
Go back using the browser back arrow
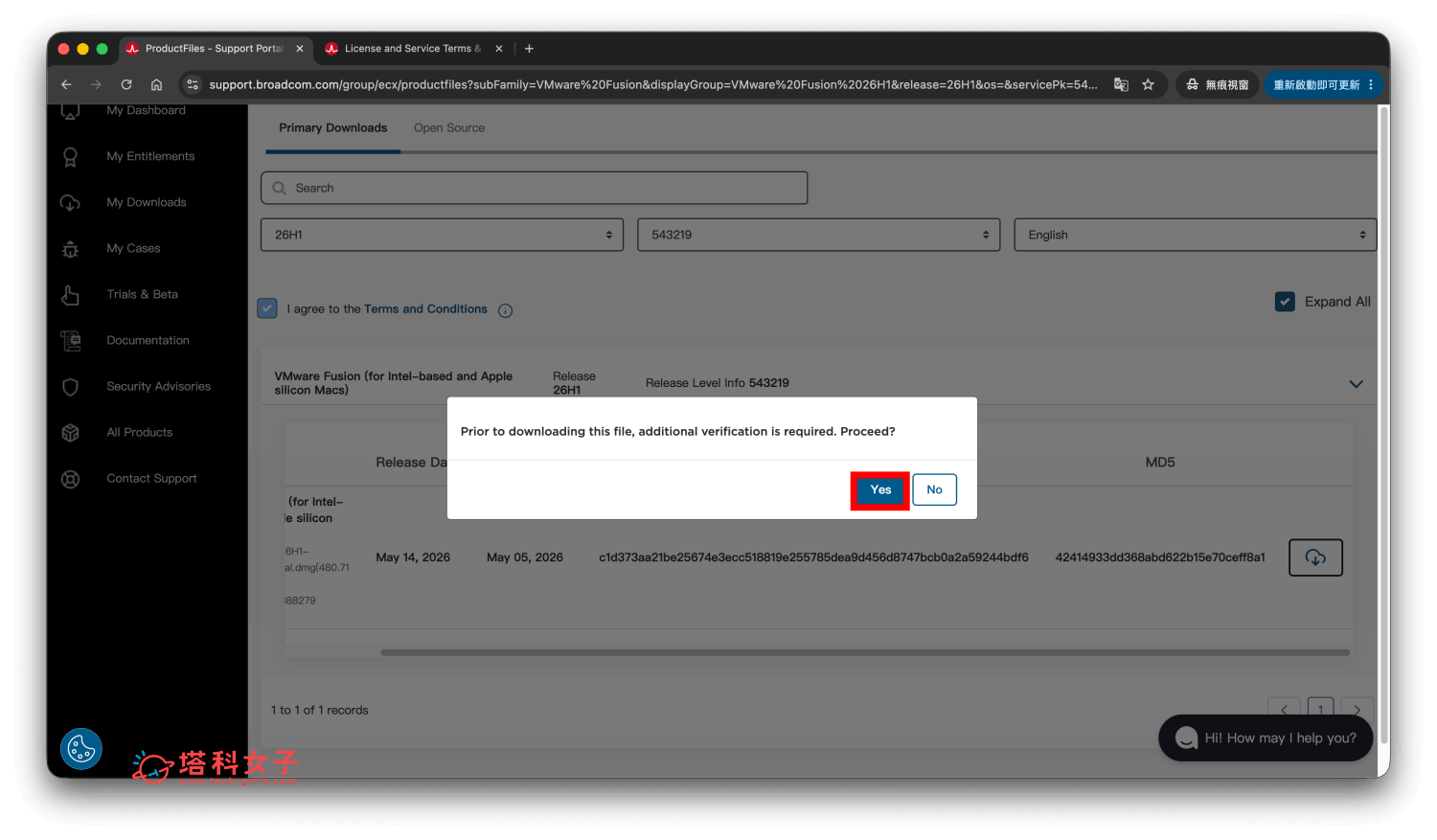click(66, 84)
